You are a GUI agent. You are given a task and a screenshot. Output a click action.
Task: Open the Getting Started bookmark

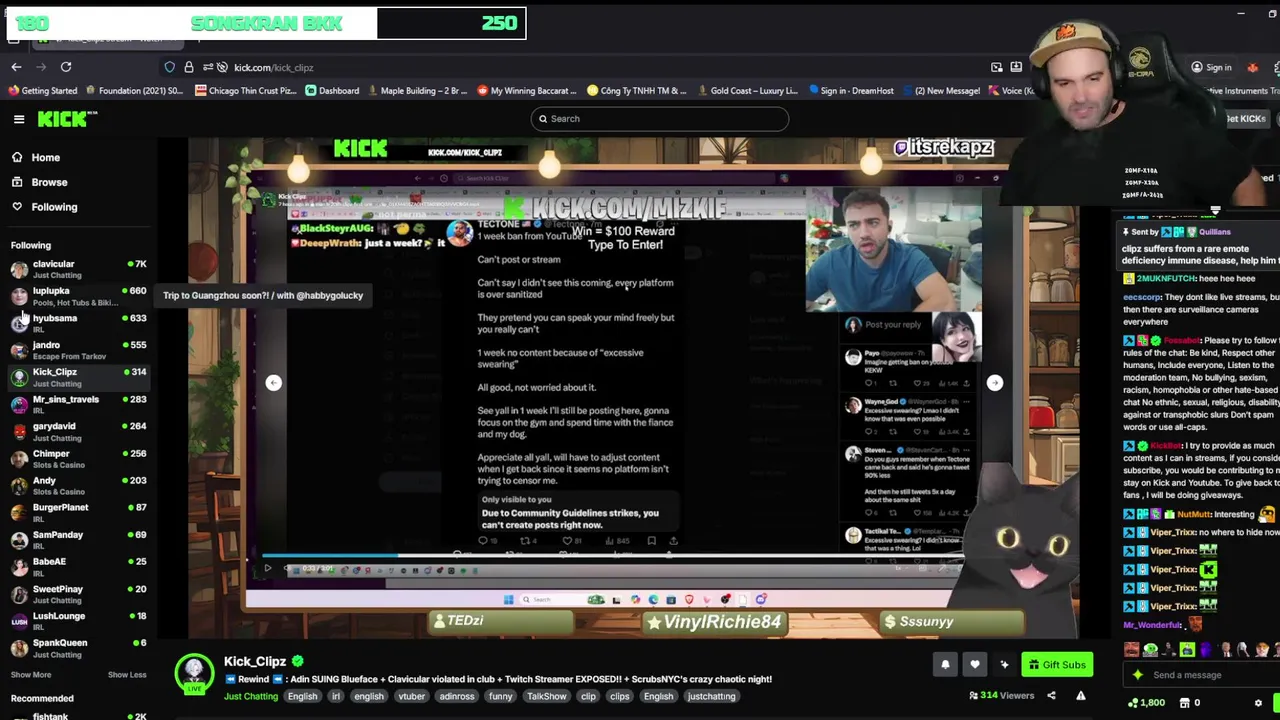42,91
